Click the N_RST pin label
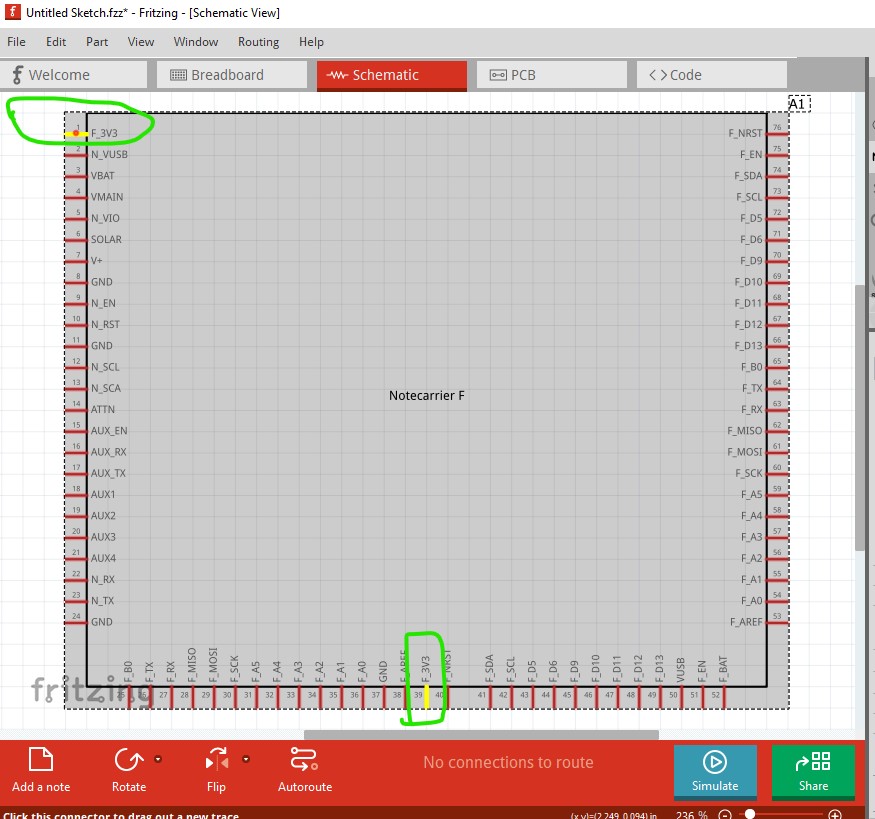The image size is (875, 819). pos(105,324)
